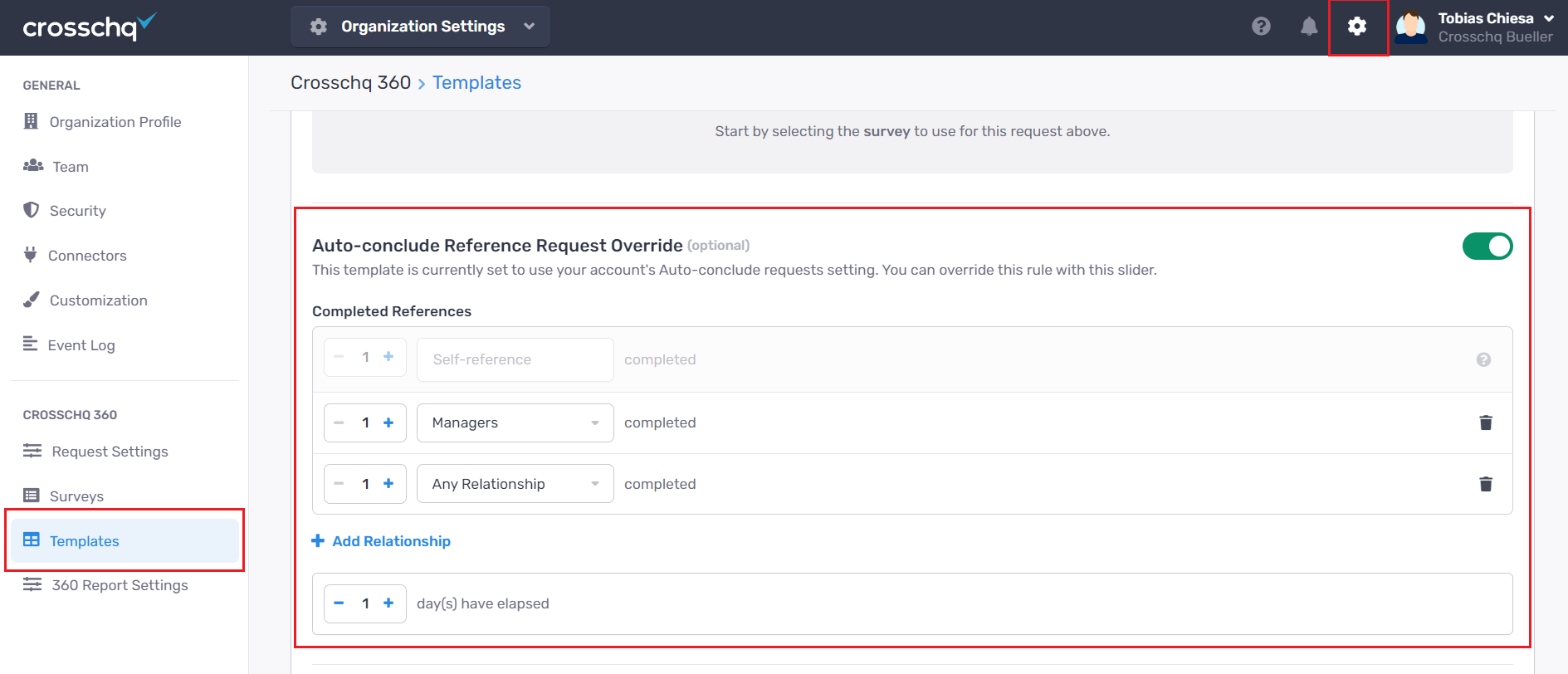Click the 'Completed References' heading text

(x=392, y=311)
